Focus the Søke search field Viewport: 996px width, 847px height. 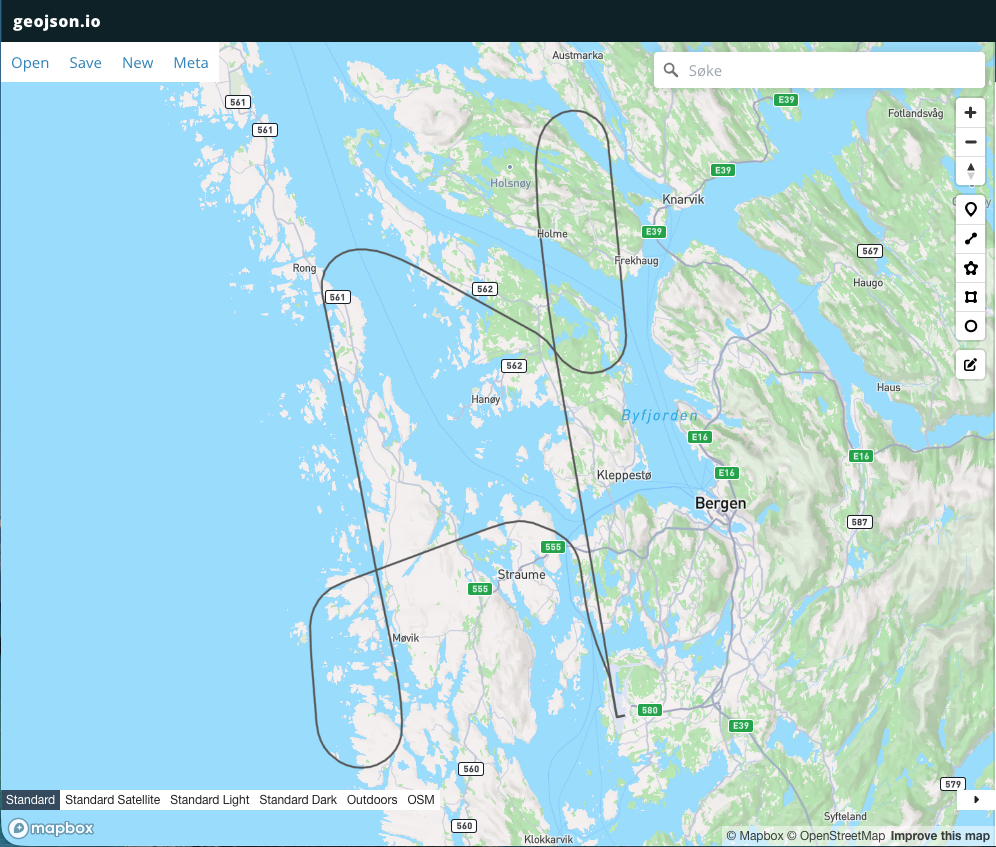pyautogui.click(x=830, y=71)
